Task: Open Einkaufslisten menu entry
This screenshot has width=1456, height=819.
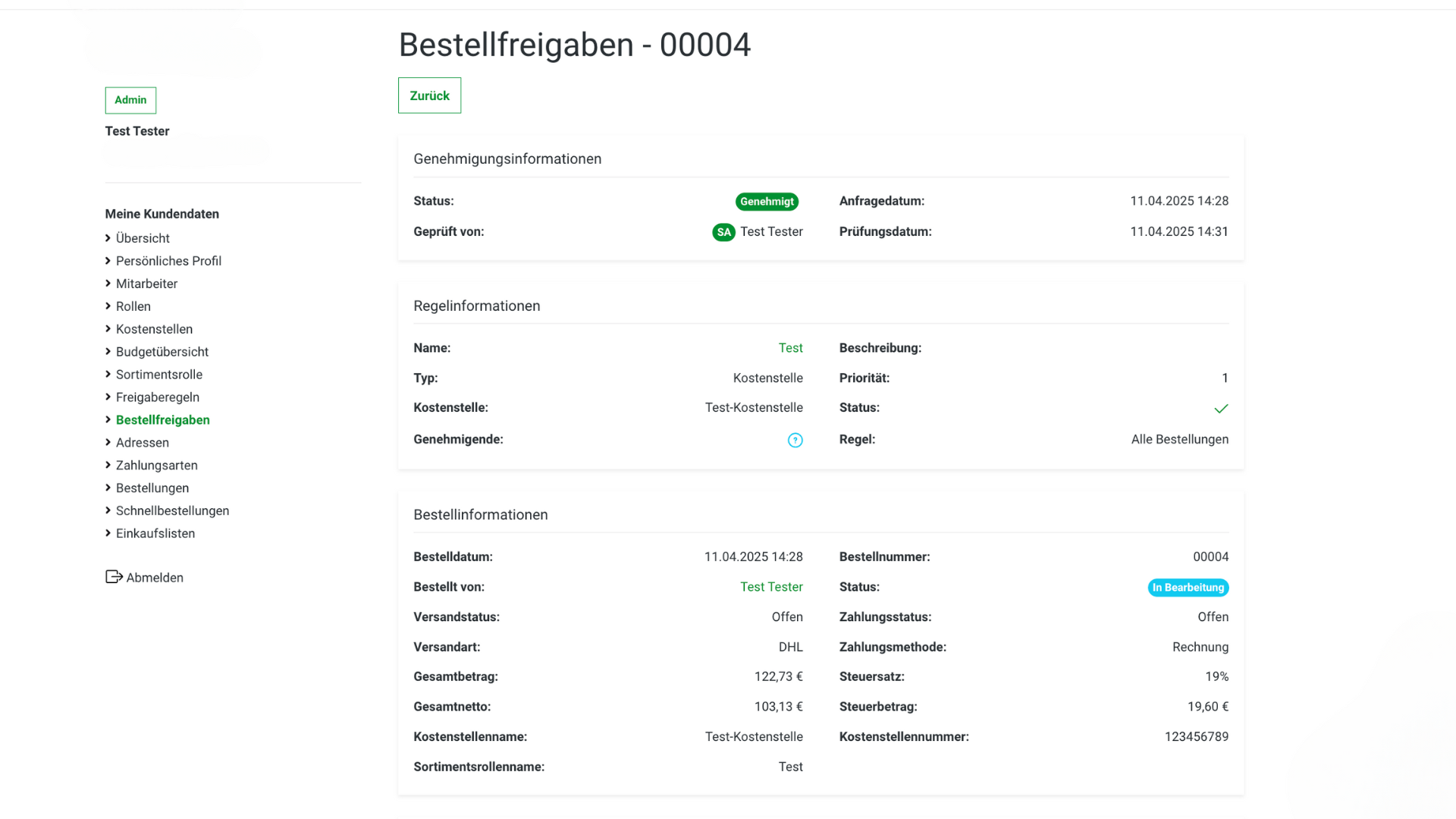Action: (x=155, y=534)
